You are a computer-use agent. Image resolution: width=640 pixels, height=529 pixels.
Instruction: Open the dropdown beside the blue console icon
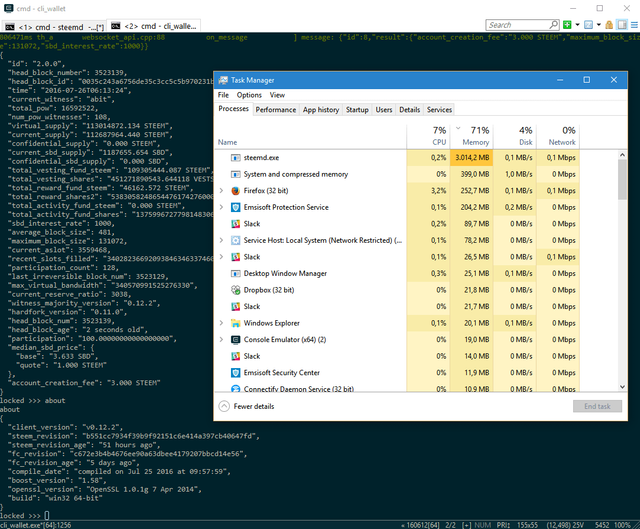(x=598, y=25)
